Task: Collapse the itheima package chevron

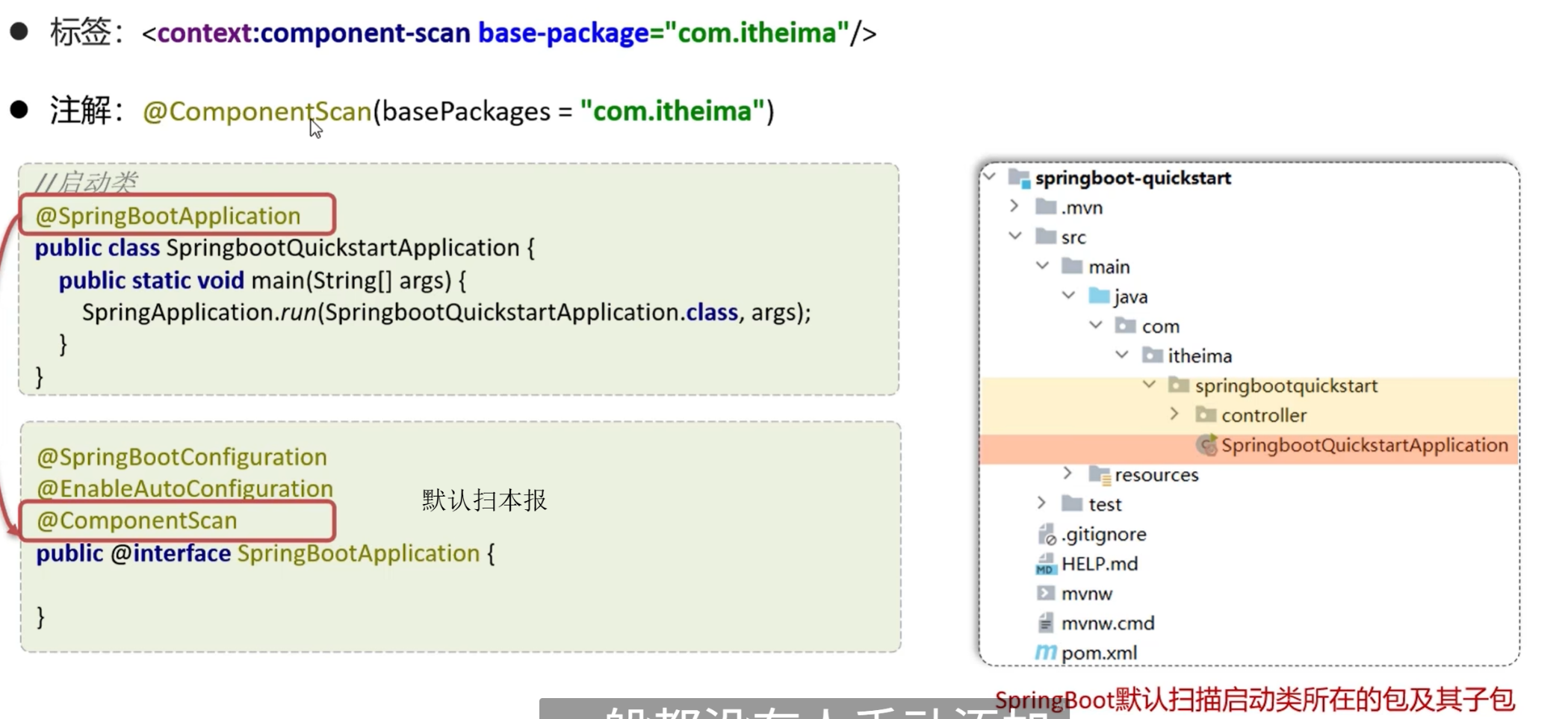Action: (x=1122, y=355)
